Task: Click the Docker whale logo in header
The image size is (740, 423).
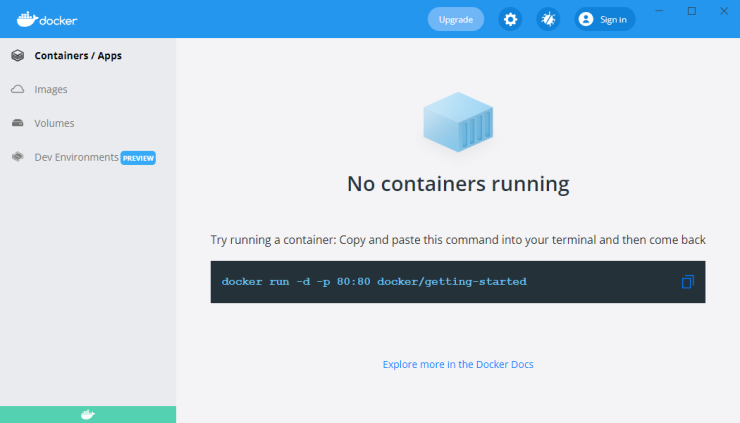Action: (x=47, y=19)
